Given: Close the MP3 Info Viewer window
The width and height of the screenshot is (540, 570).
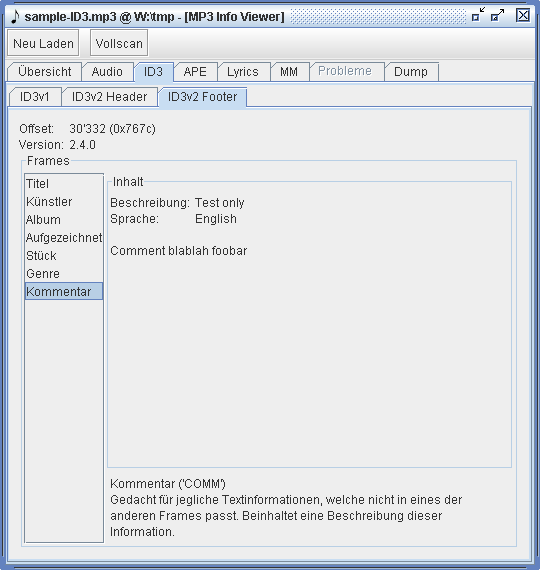Looking at the screenshot, I should point(523,15).
